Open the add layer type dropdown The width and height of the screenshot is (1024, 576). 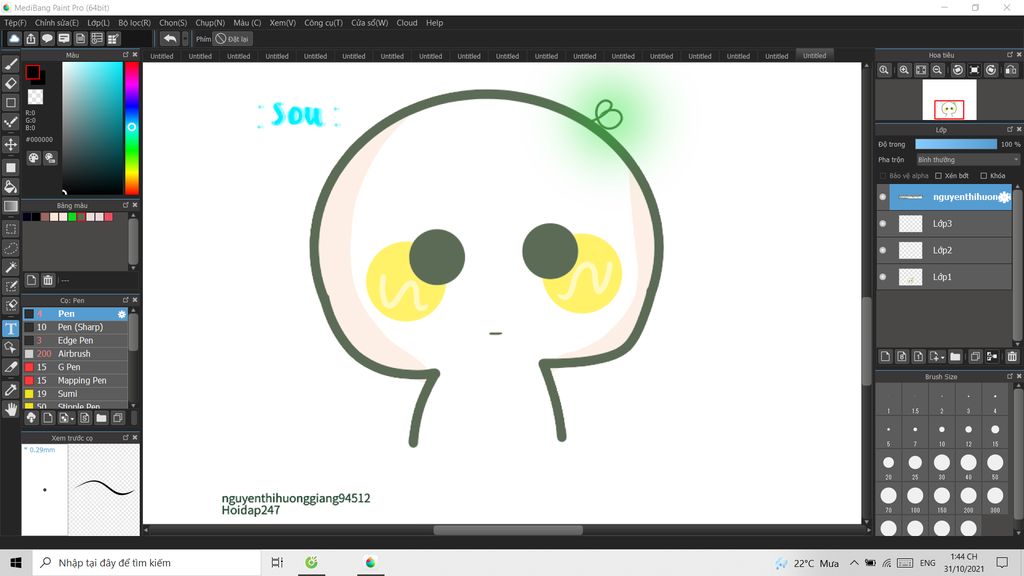[937, 357]
